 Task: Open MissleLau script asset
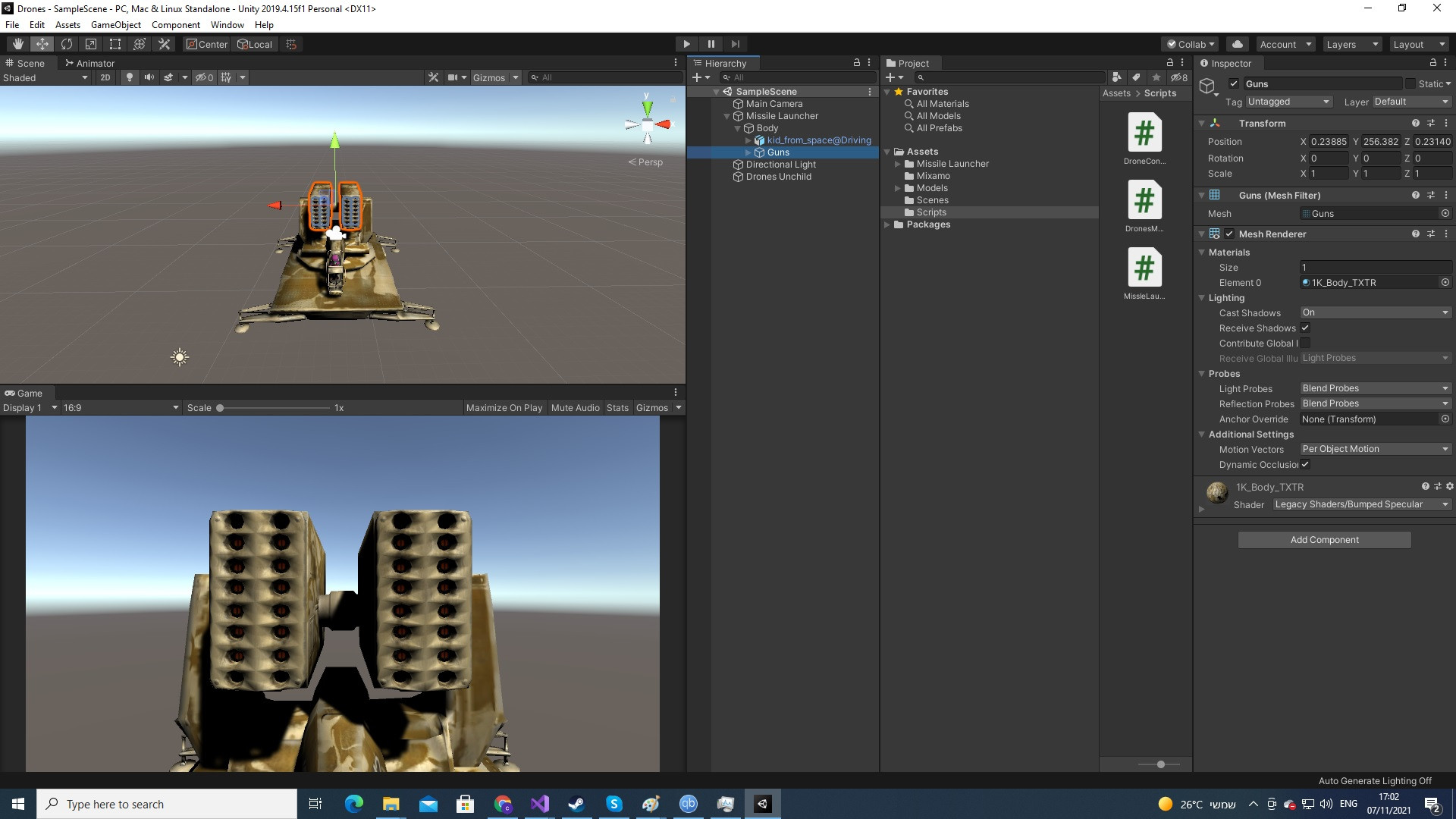click(x=1144, y=274)
